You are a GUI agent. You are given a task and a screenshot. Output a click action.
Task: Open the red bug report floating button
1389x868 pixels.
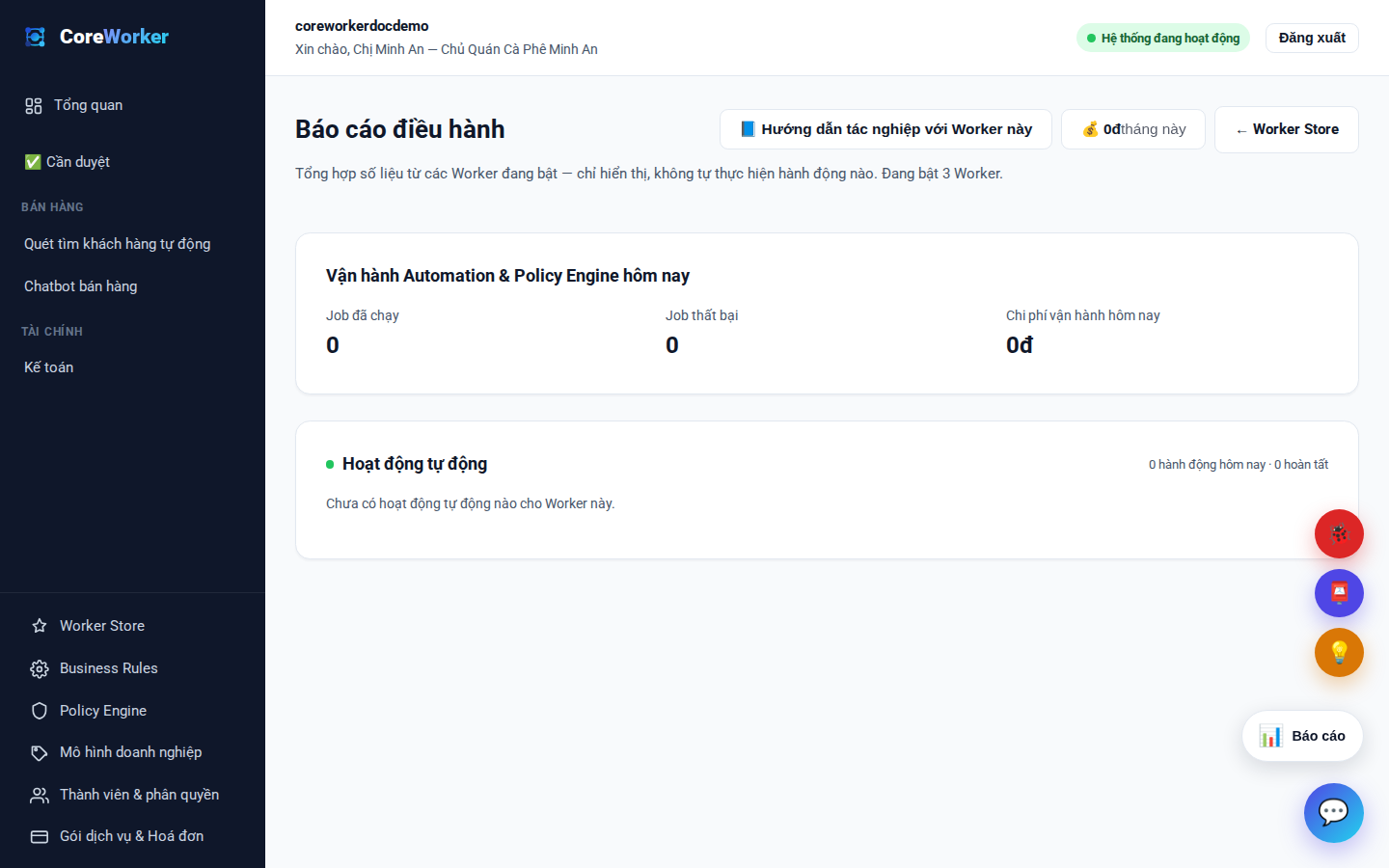click(x=1339, y=533)
